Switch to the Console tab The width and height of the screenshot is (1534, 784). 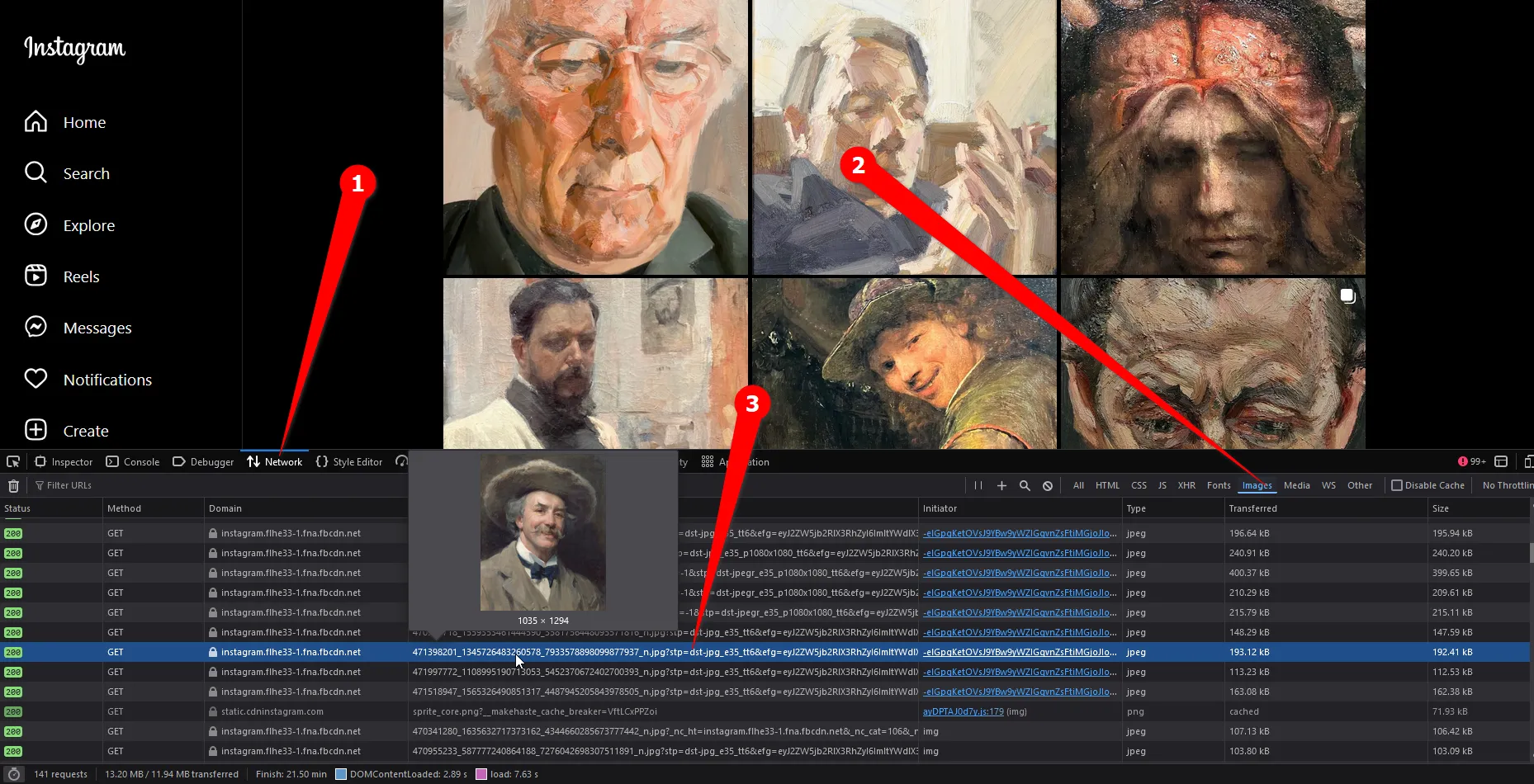[x=134, y=462]
